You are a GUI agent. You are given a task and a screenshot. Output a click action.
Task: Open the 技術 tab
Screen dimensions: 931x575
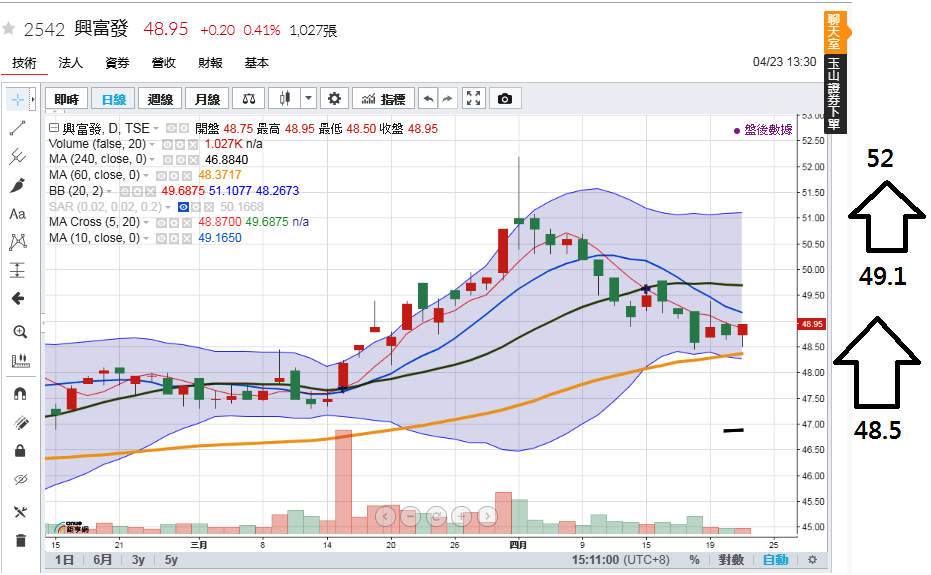[x=24, y=63]
